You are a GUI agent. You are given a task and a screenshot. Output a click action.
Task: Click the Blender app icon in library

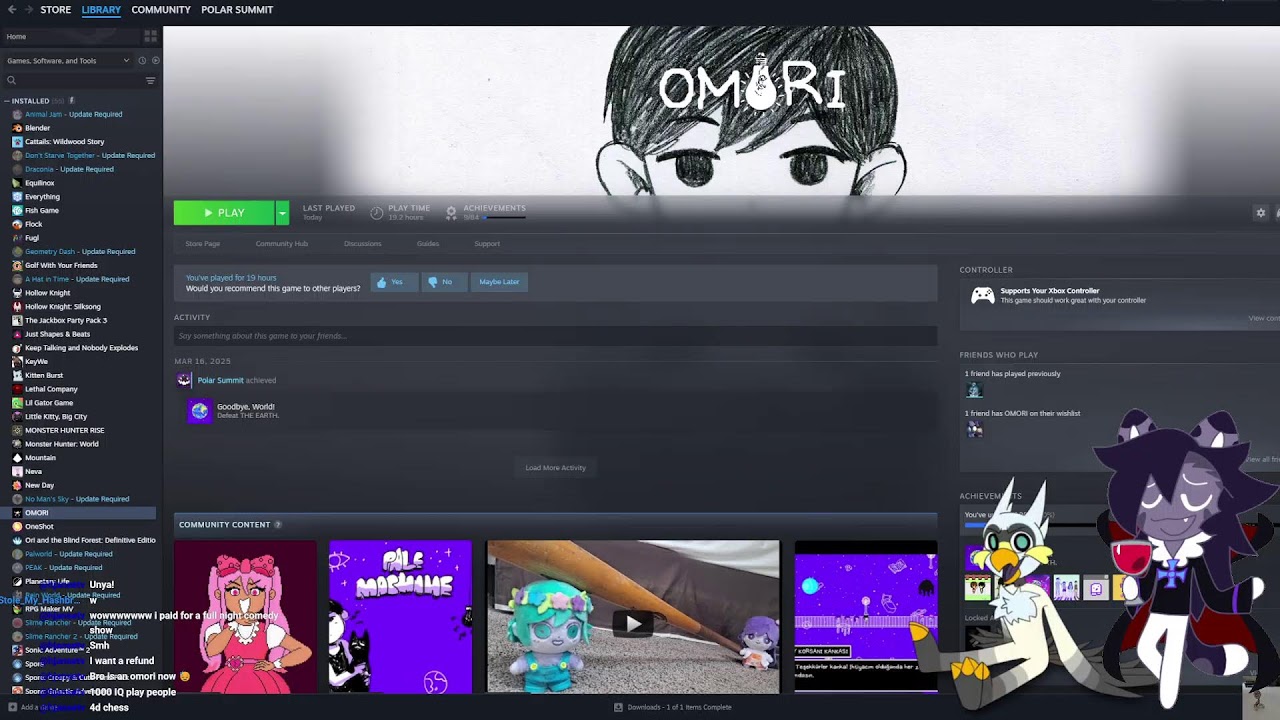(x=17, y=128)
